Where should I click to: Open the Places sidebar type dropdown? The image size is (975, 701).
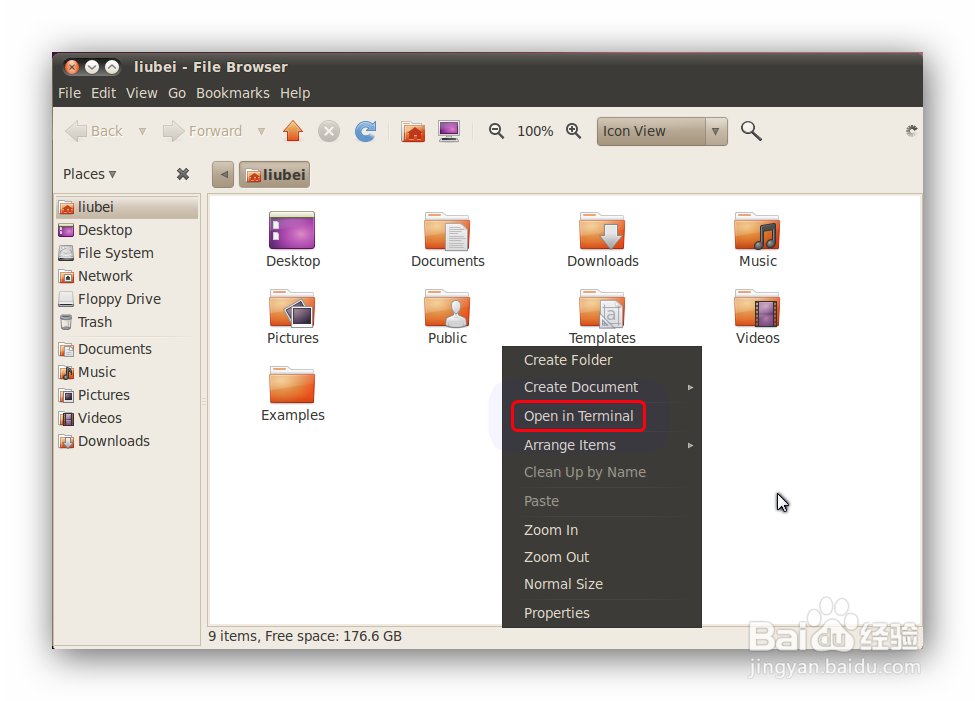point(90,174)
